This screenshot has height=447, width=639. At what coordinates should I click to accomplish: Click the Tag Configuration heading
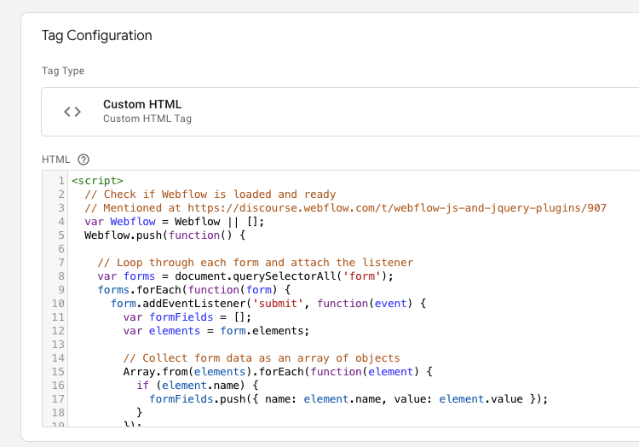tap(97, 35)
